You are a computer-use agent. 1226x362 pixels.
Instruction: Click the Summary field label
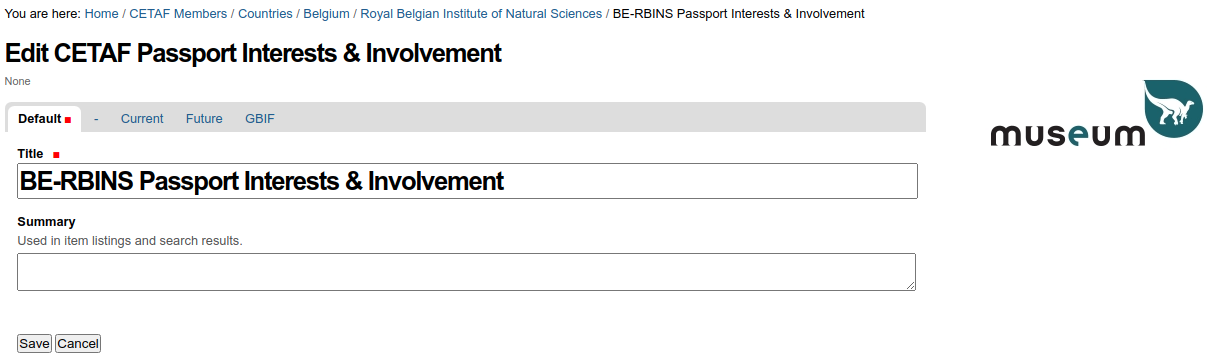pyautogui.click(x=46, y=222)
